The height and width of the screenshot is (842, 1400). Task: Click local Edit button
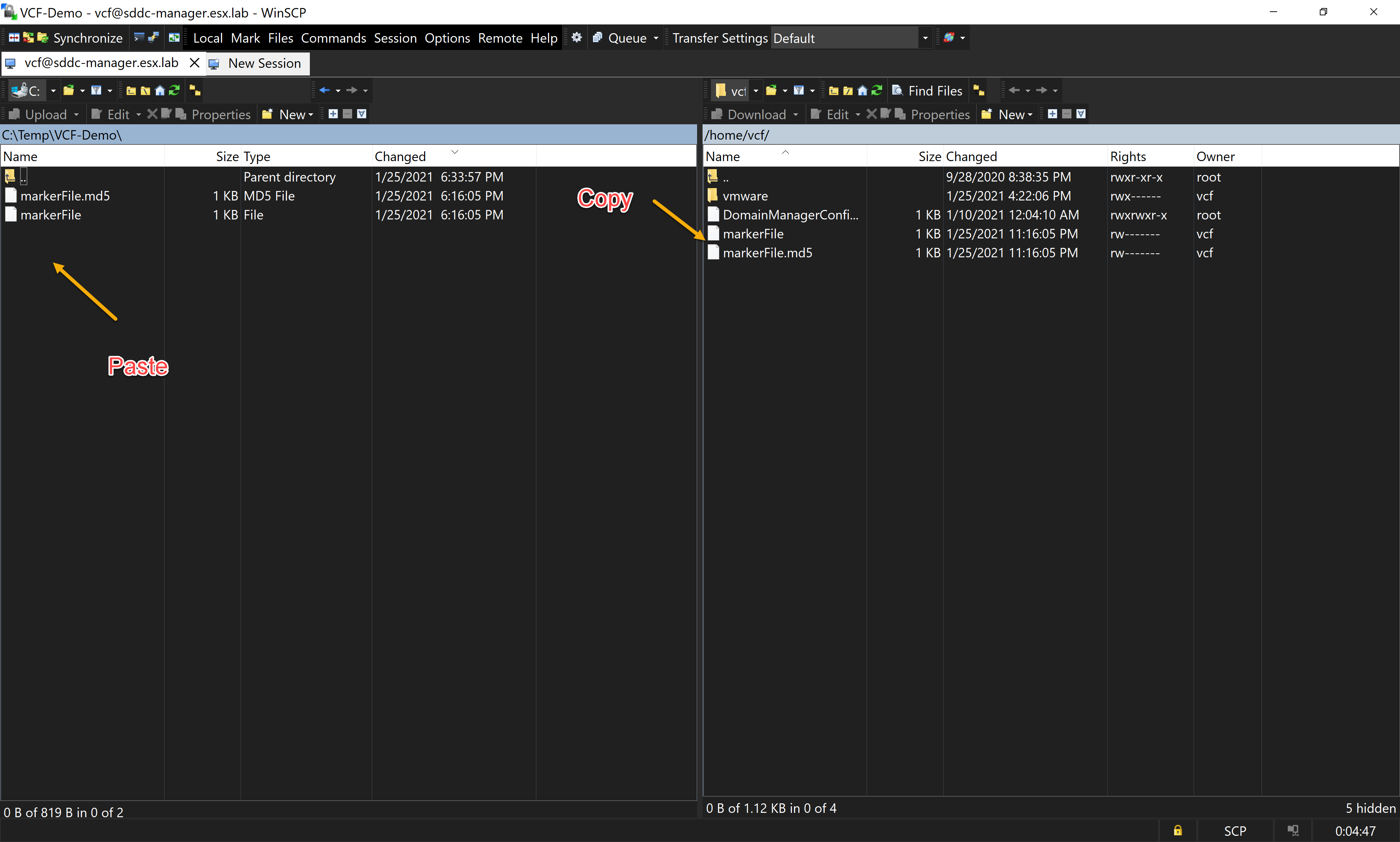[111, 114]
